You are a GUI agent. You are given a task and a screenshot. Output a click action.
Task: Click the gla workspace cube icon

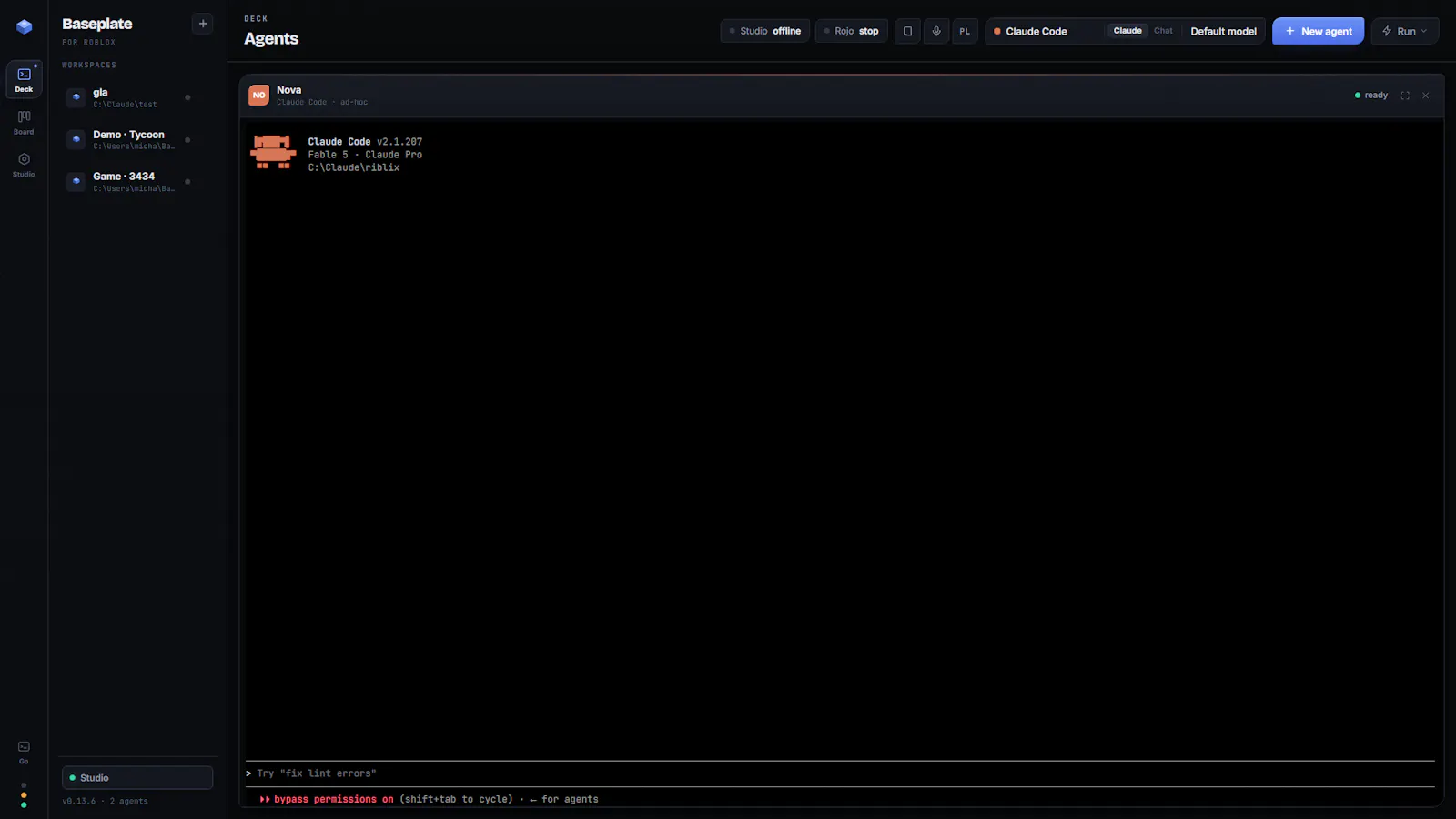76,96
